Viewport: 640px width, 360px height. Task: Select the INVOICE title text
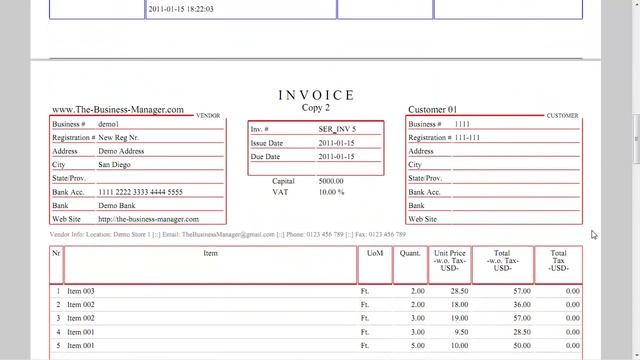point(316,95)
